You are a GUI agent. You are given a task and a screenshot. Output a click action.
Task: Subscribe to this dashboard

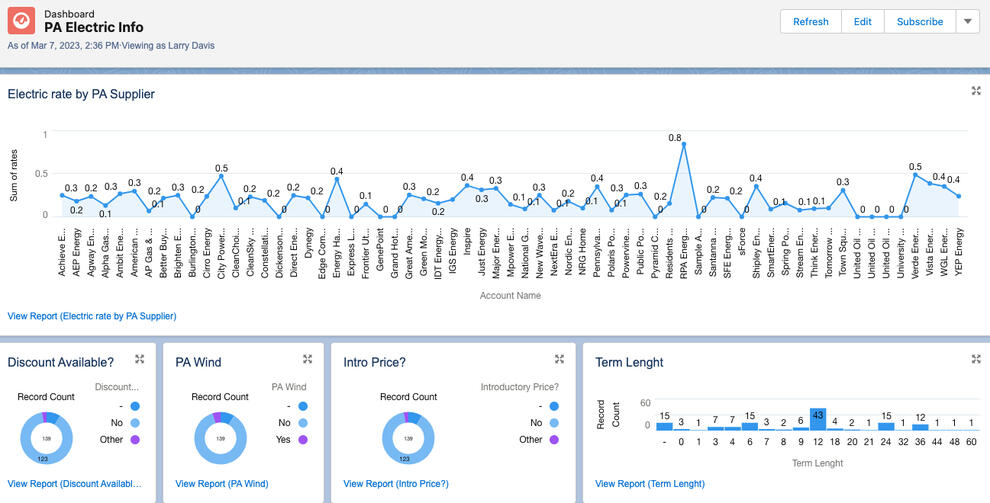(920, 21)
